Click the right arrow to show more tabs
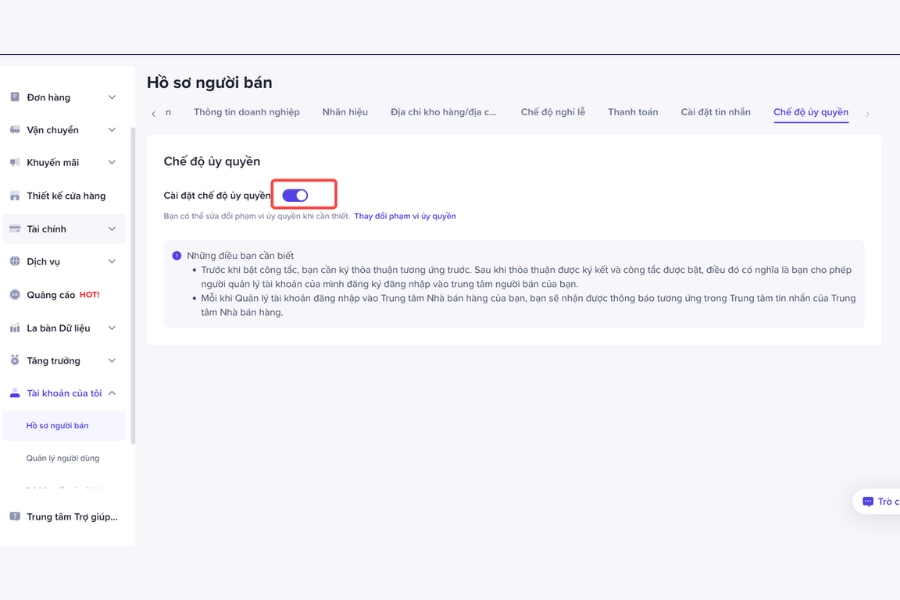The height and width of the screenshot is (600, 900). pyautogui.click(x=867, y=114)
